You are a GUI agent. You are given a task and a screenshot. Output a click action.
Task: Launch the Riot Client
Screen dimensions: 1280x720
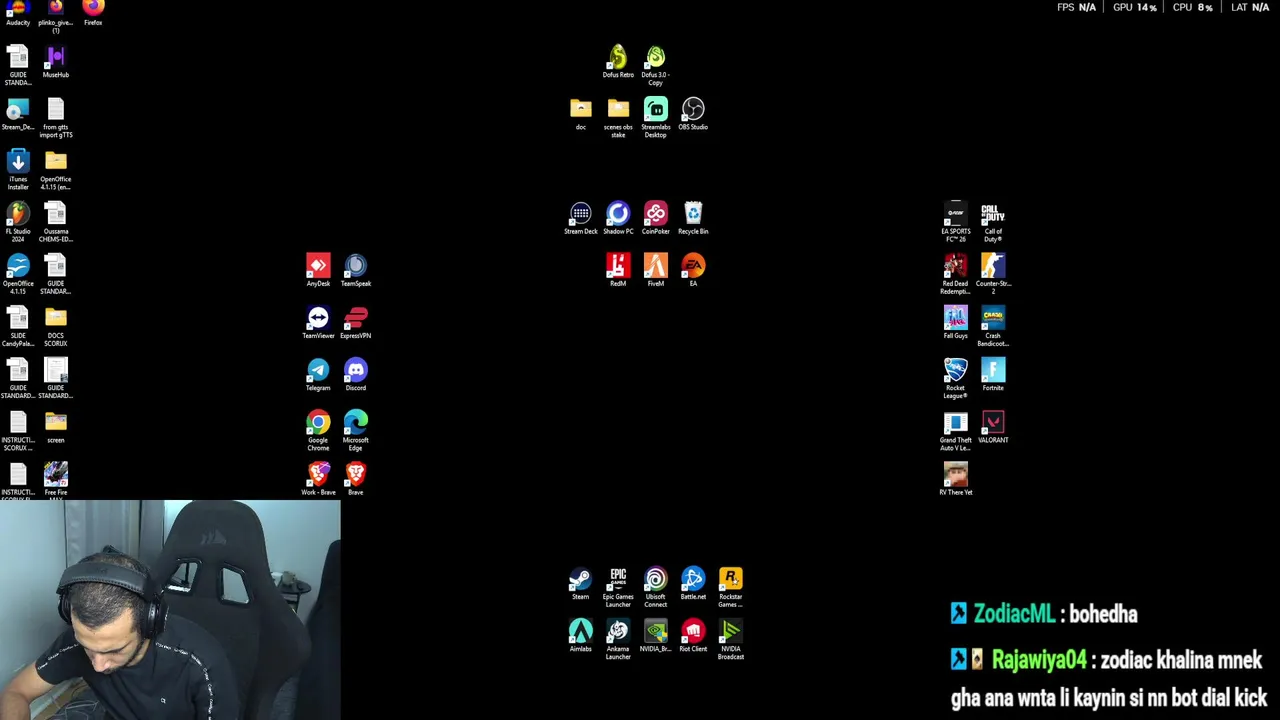tap(693, 636)
